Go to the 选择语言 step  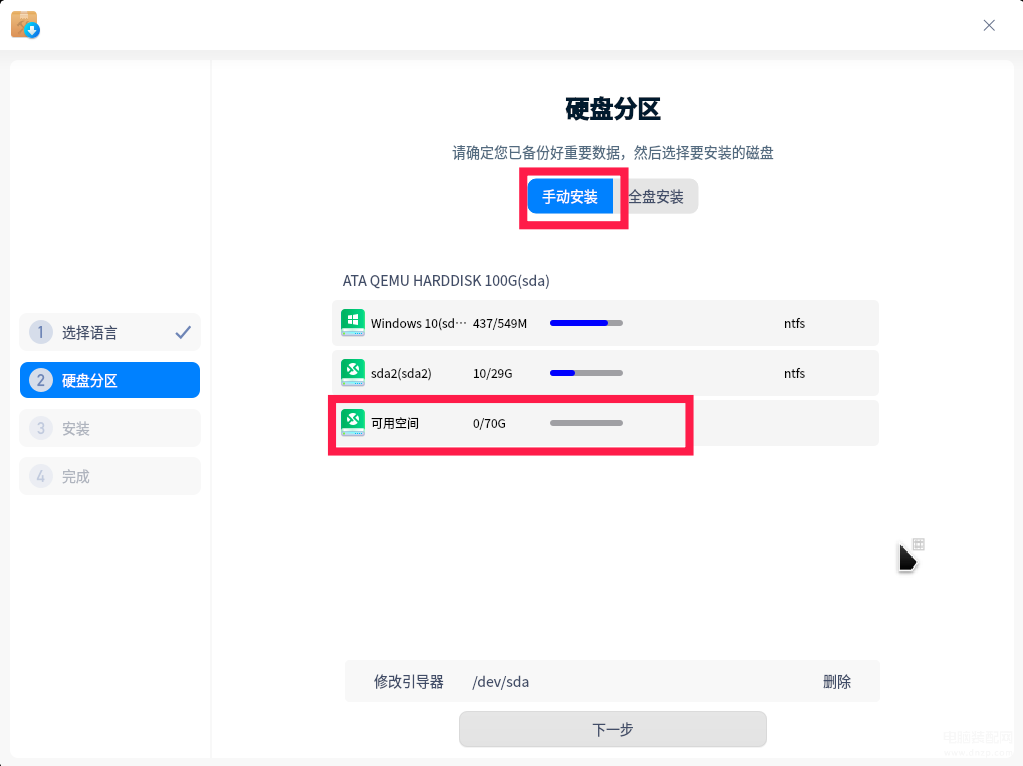point(110,332)
